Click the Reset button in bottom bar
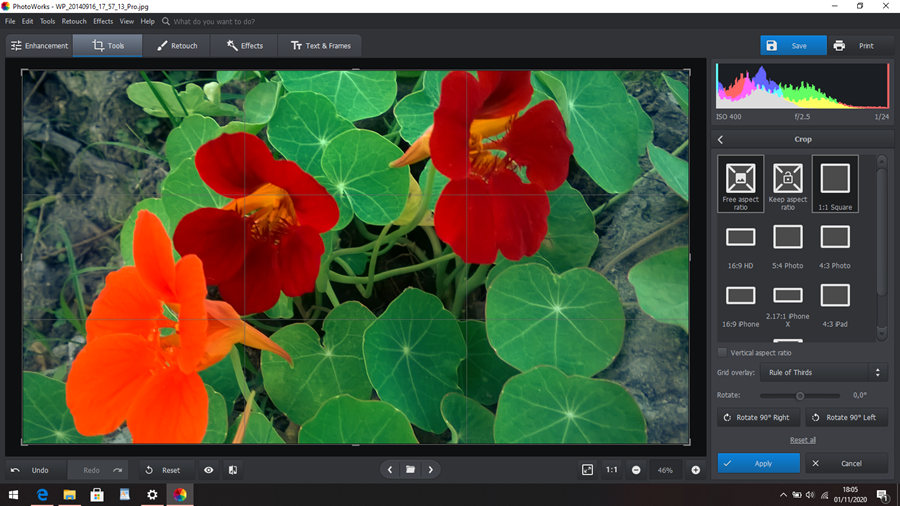The image size is (900, 506). 166,470
